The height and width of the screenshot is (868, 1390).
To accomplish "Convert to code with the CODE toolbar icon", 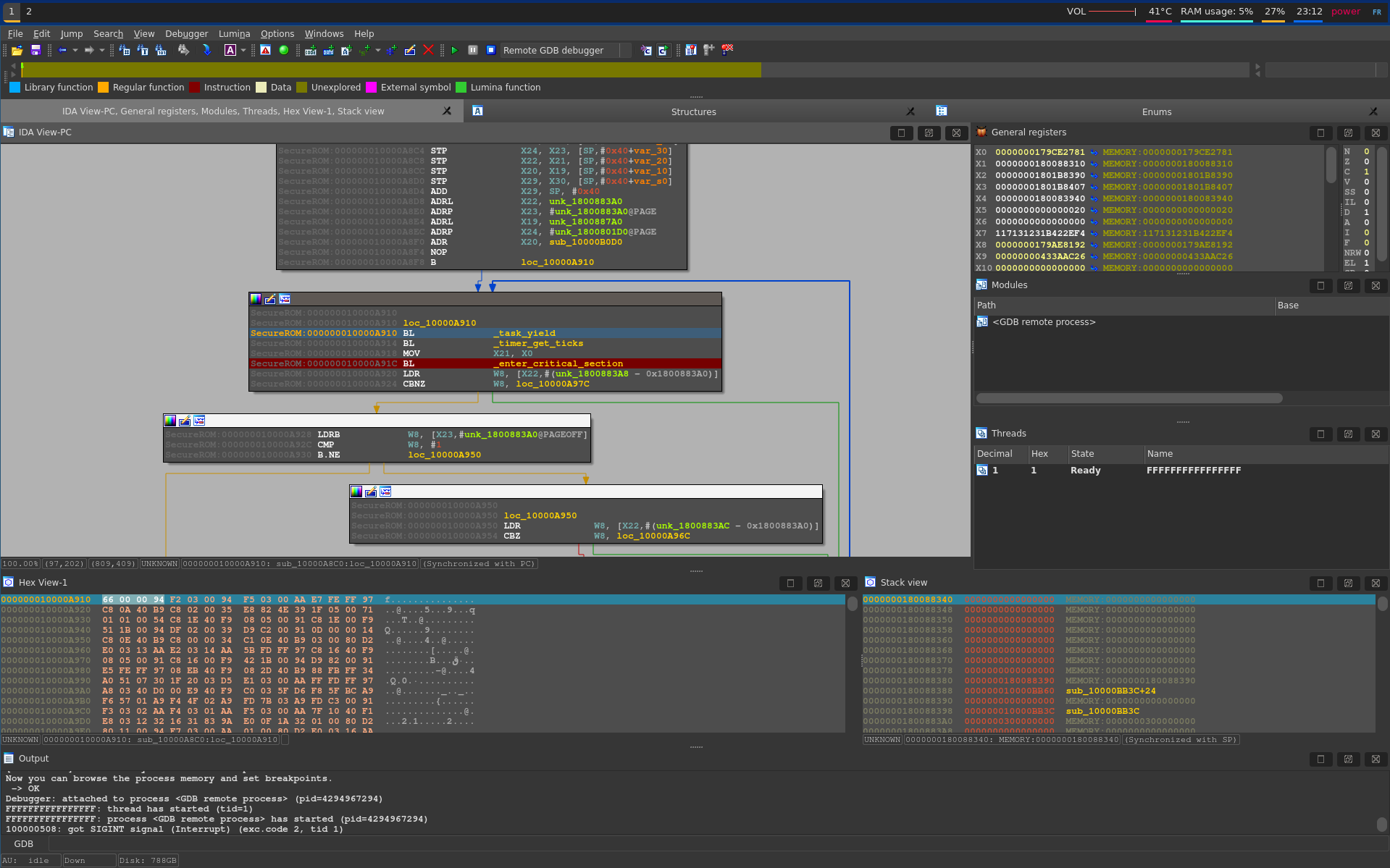I will (x=310, y=51).
